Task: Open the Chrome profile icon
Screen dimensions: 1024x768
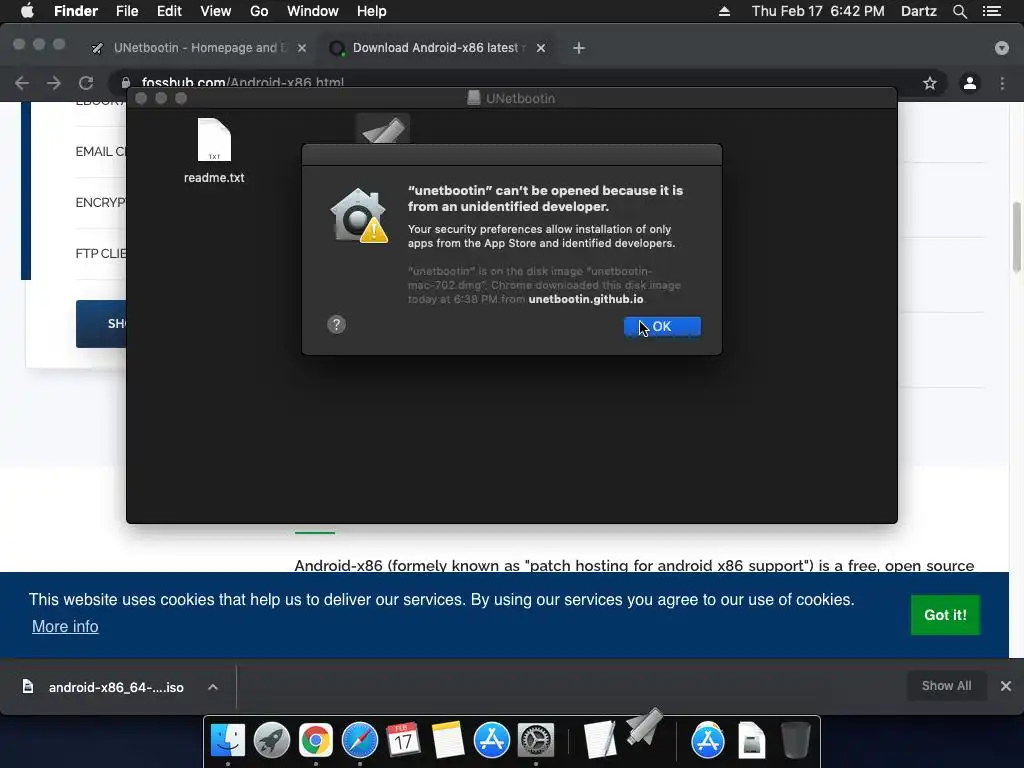Action: (970, 83)
